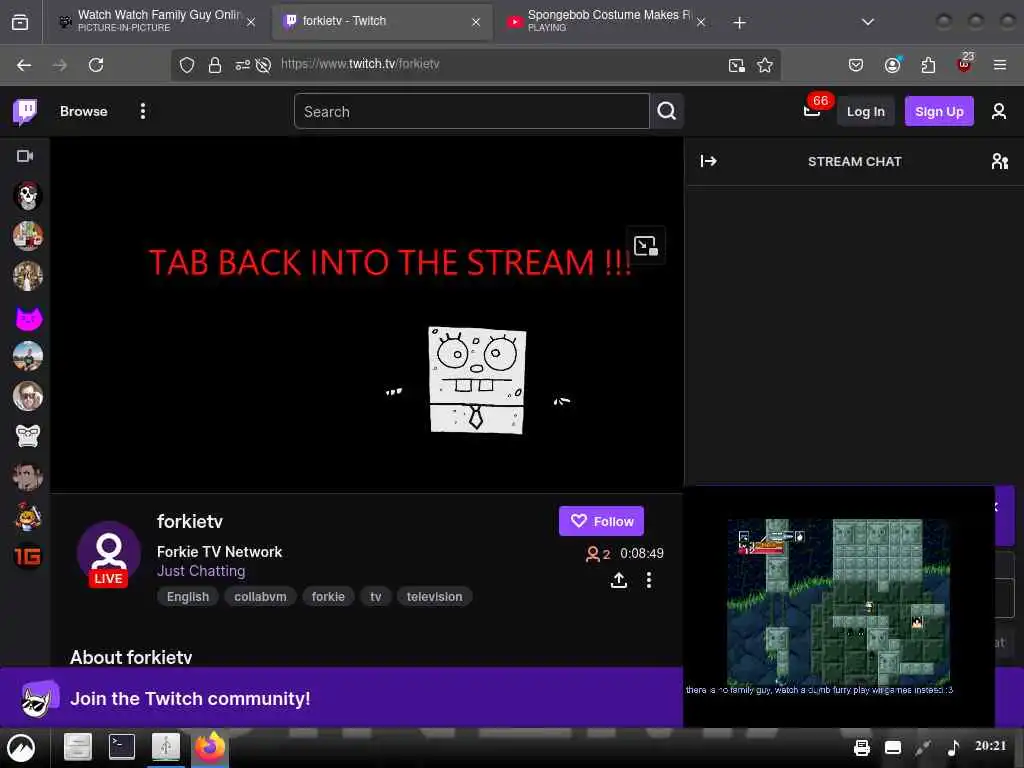
Task: Open the skull avatar channel in sidebar
Action: tap(27, 196)
